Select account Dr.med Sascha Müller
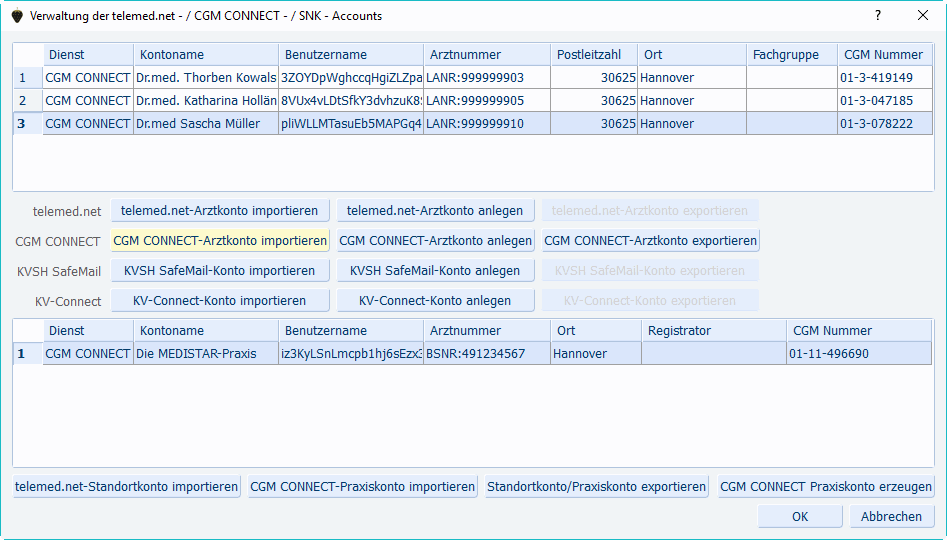Viewport: 947px width, 540px height. [206, 123]
